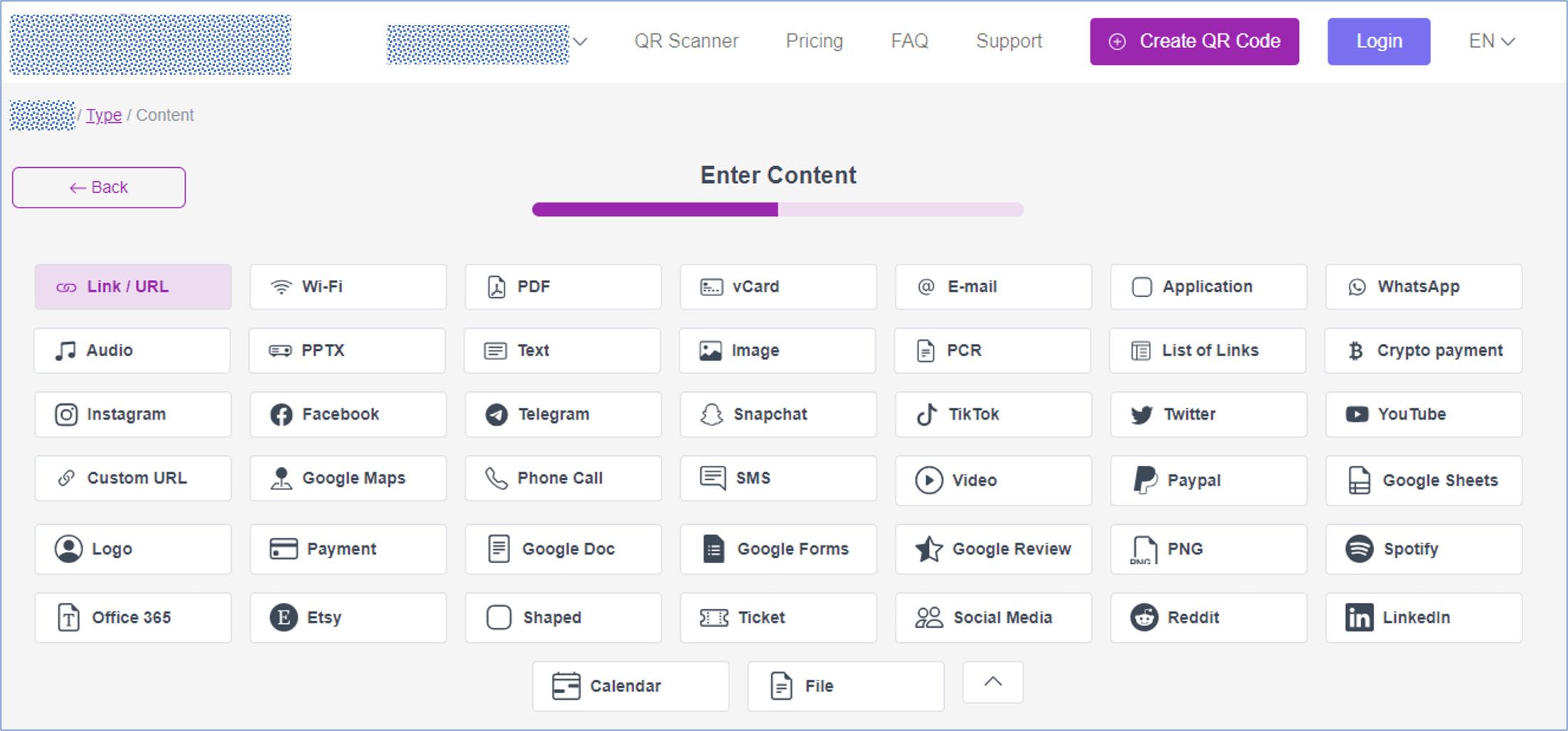This screenshot has width=1568, height=731.
Task: Click the Enter Content progress bar
Action: click(x=778, y=210)
